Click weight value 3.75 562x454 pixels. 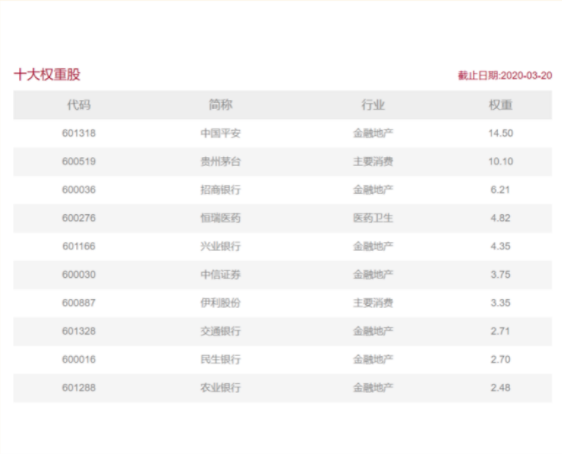click(500, 275)
